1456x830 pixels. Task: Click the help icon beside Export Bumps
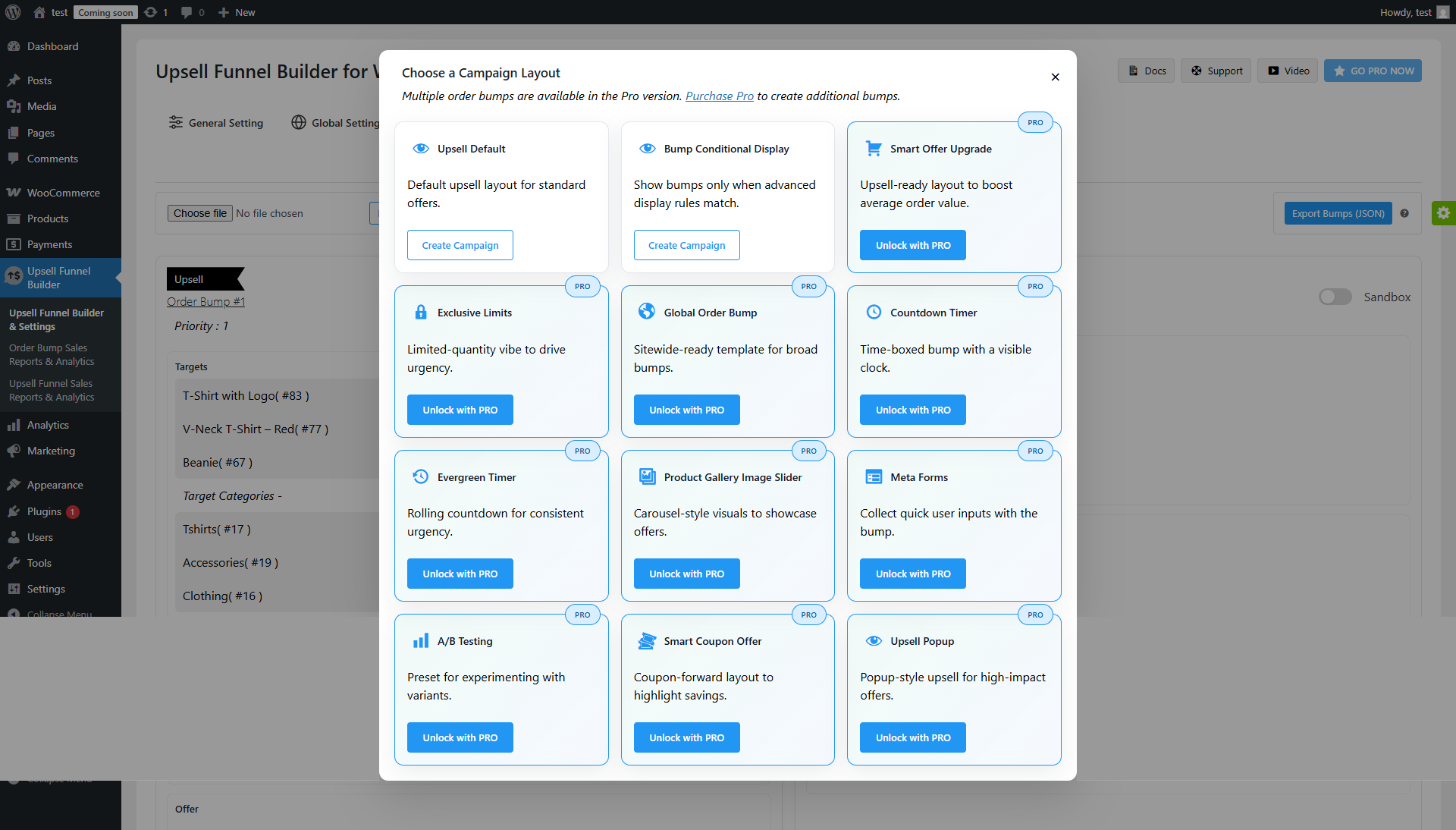(x=1405, y=214)
